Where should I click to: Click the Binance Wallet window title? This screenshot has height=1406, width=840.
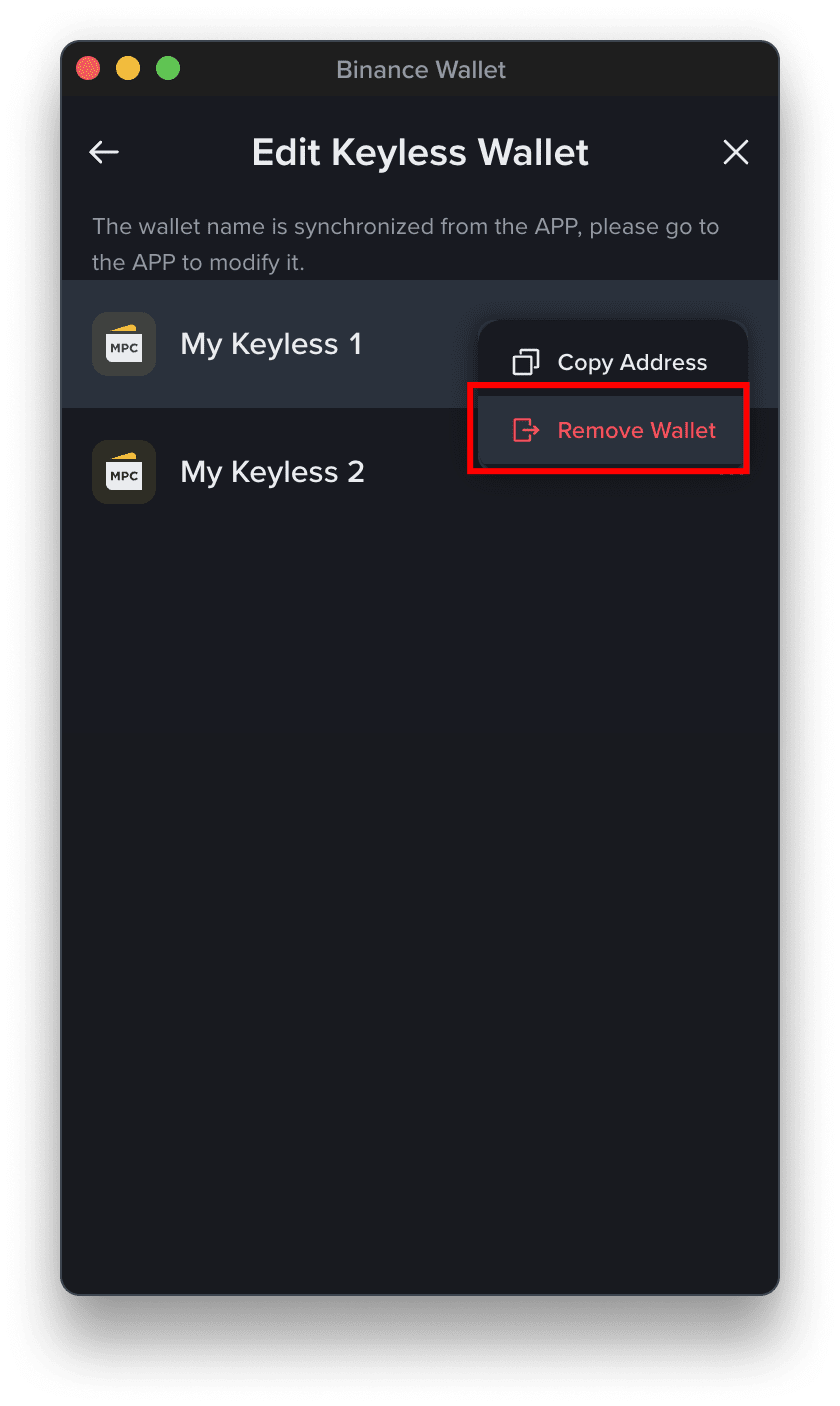[421, 70]
